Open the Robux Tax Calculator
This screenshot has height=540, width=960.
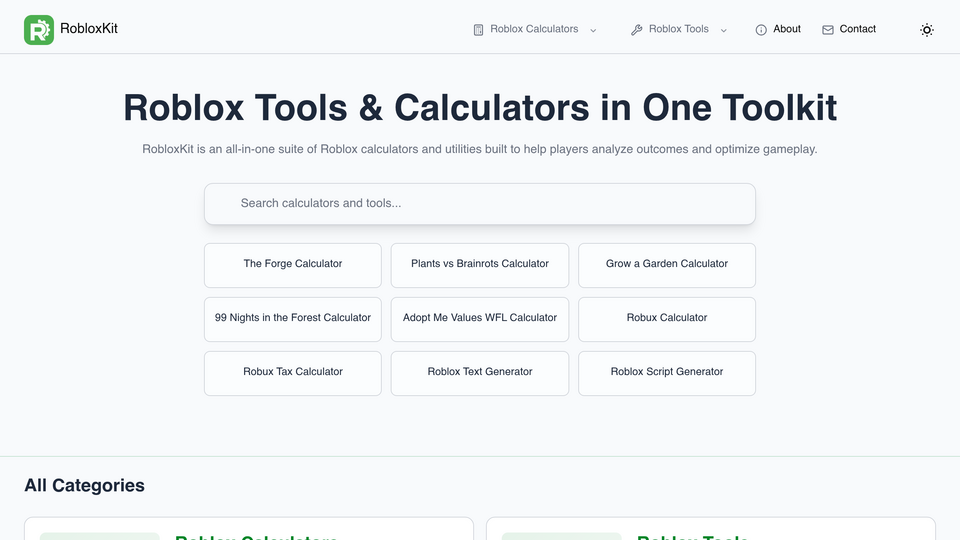click(293, 373)
